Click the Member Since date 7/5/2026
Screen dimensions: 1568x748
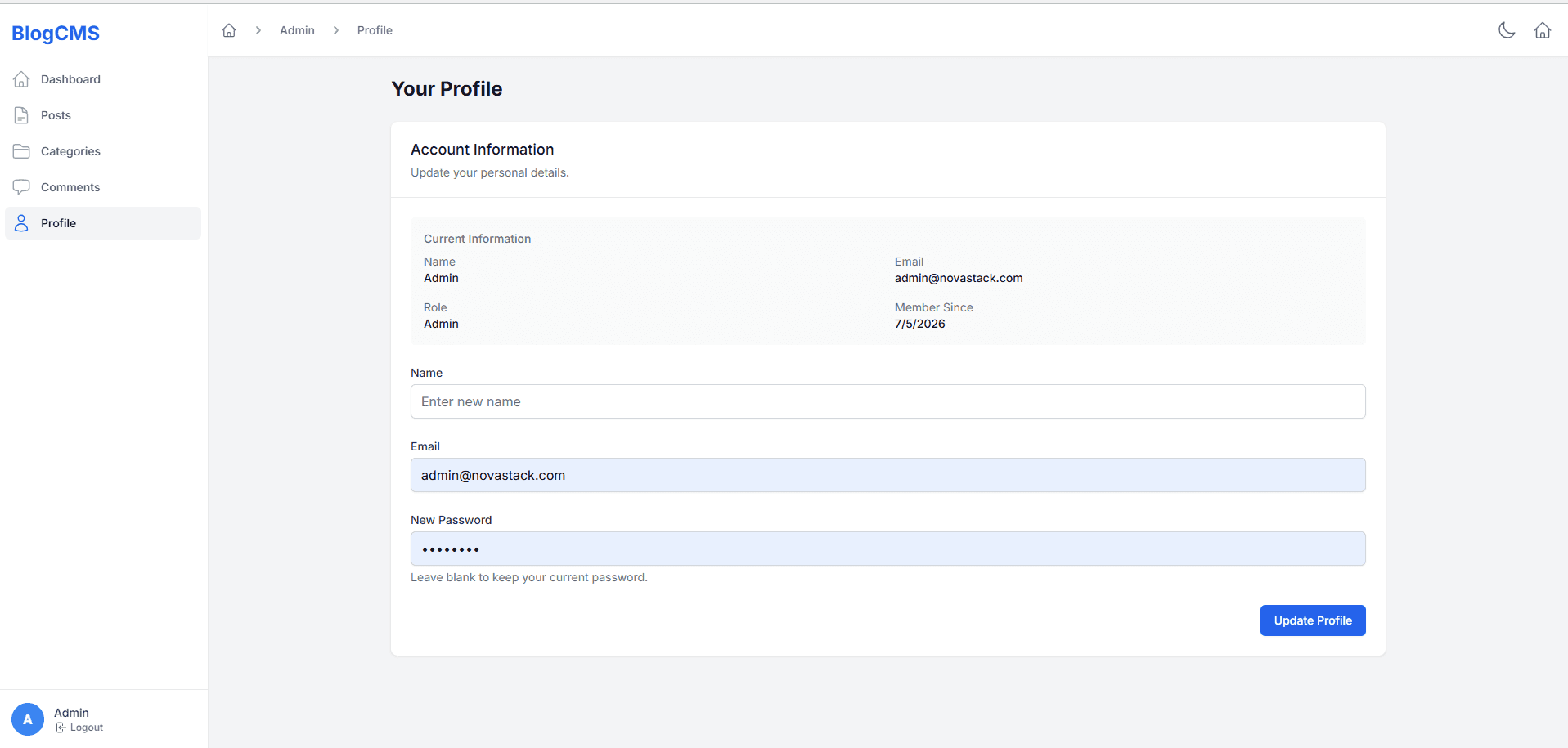click(920, 324)
